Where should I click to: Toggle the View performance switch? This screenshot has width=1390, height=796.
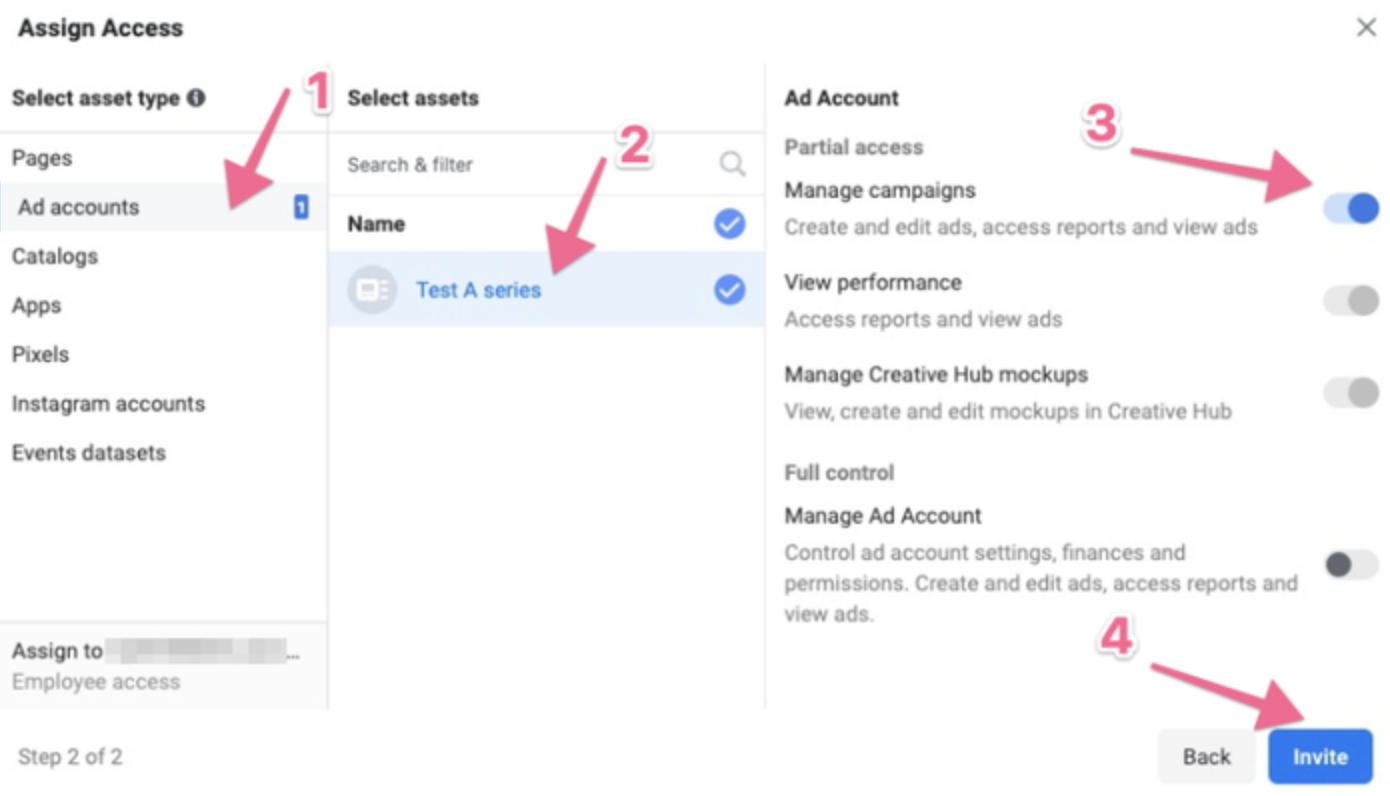coord(1351,300)
